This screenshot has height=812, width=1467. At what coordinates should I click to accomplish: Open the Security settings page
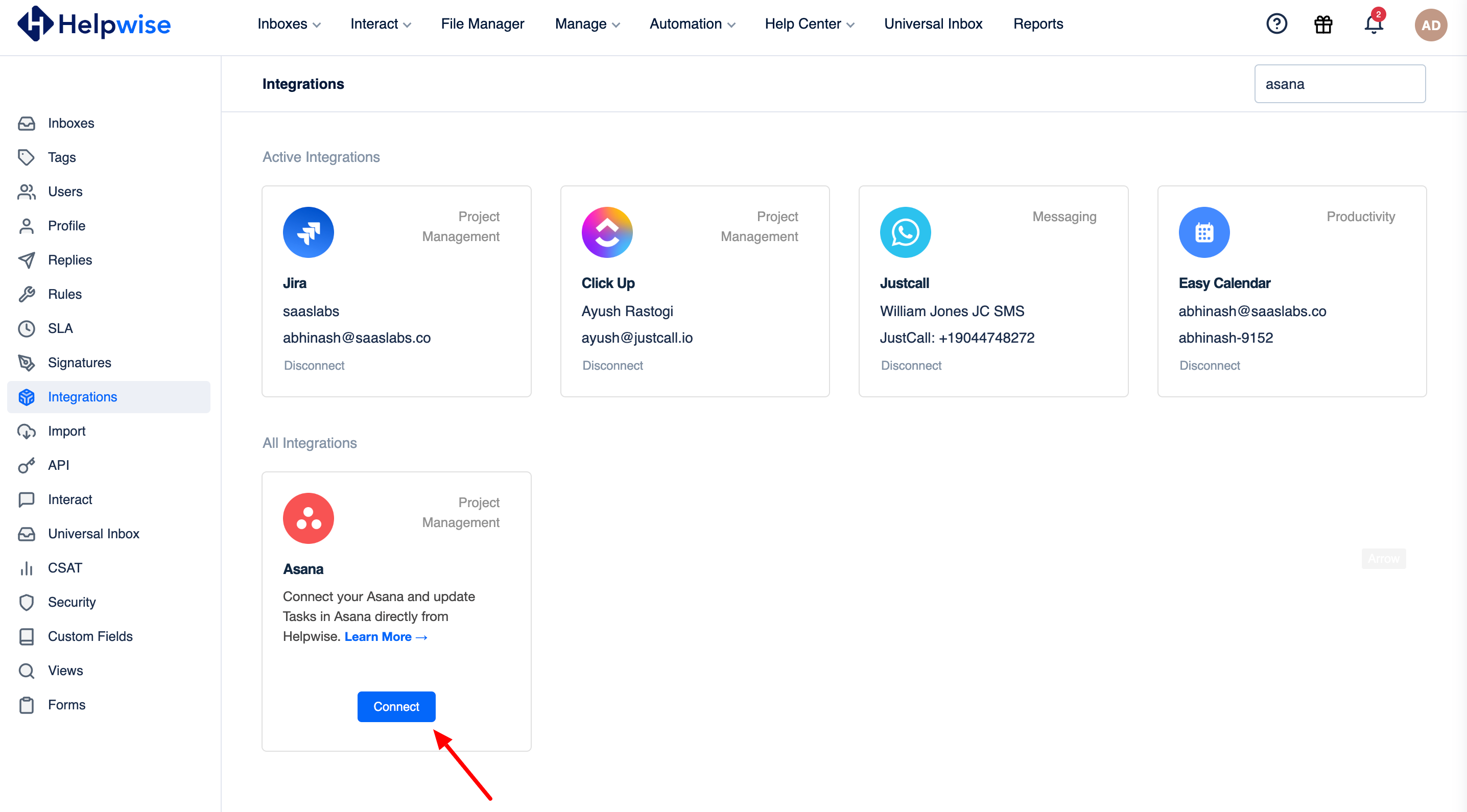[72, 602]
